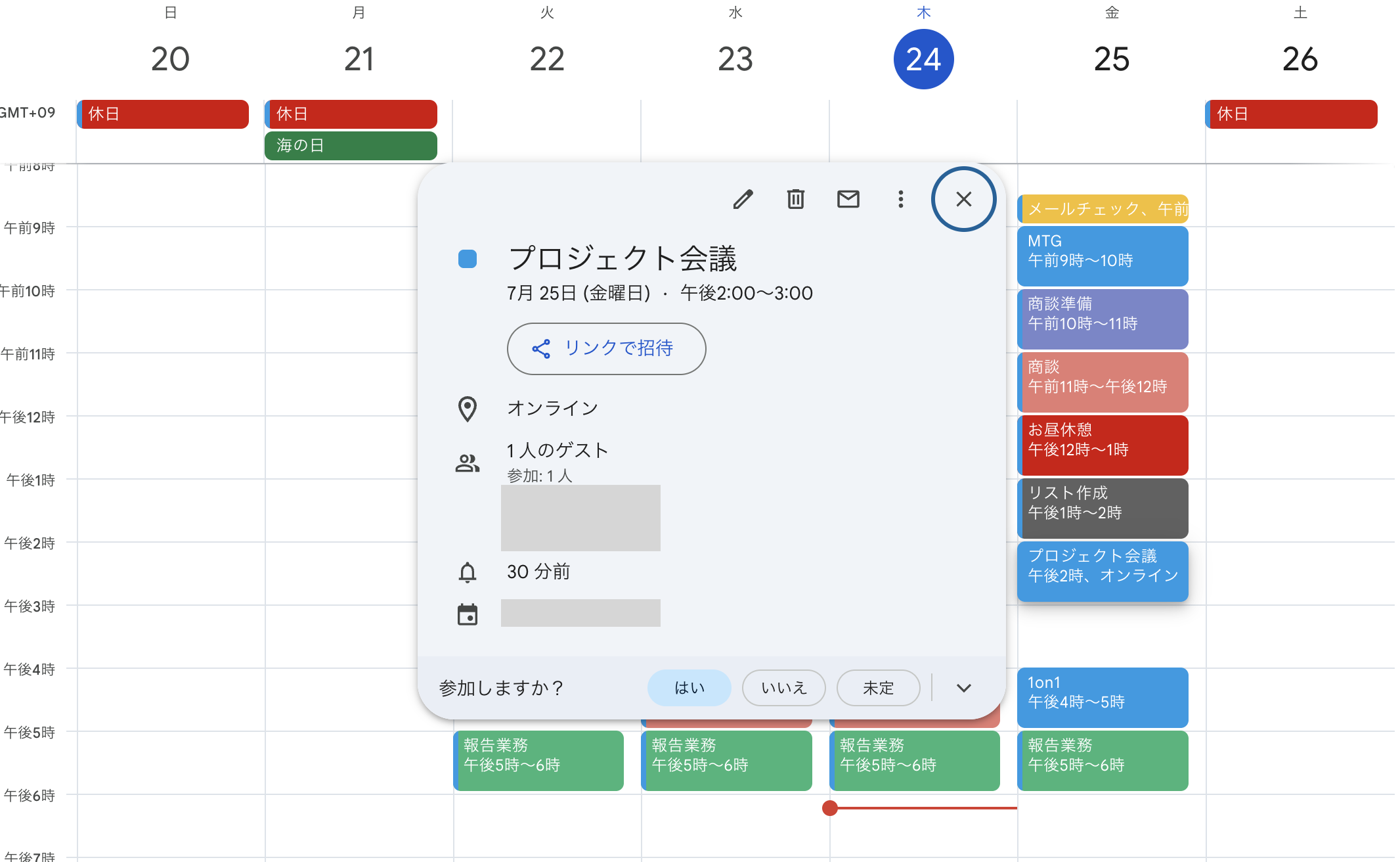This screenshot has width=1400, height=862.
Task: Select the pencil icon to edit the event
Action: [x=743, y=199]
